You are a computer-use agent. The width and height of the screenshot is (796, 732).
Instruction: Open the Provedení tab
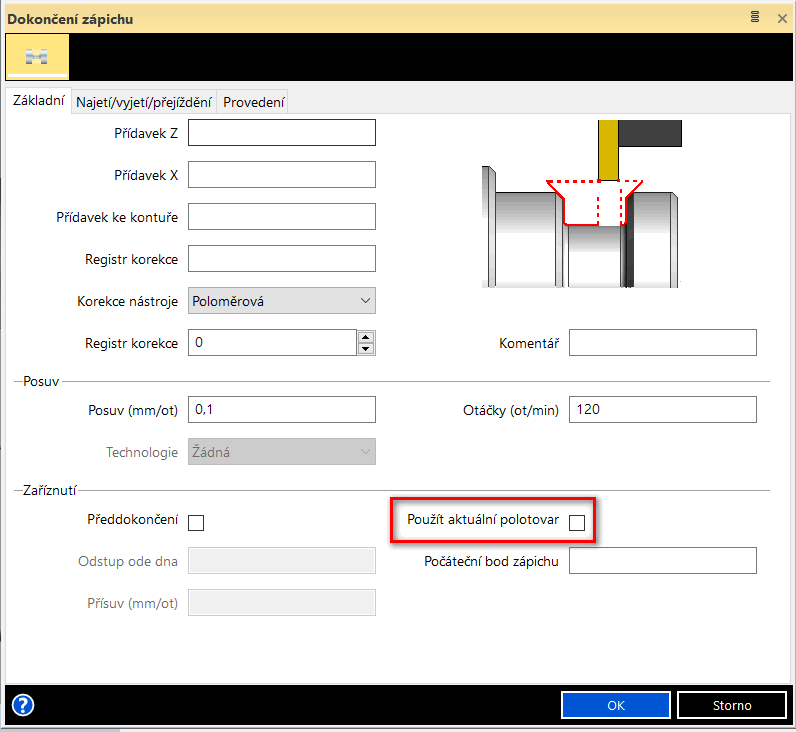tap(254, 102)
